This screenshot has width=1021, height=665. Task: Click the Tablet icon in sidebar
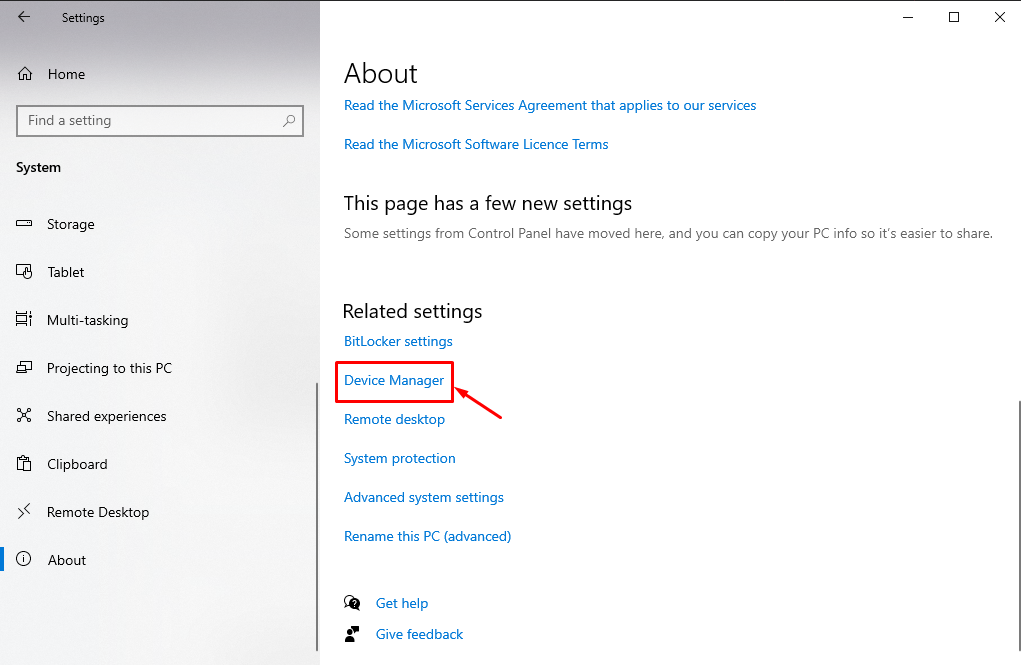(24, 272)
